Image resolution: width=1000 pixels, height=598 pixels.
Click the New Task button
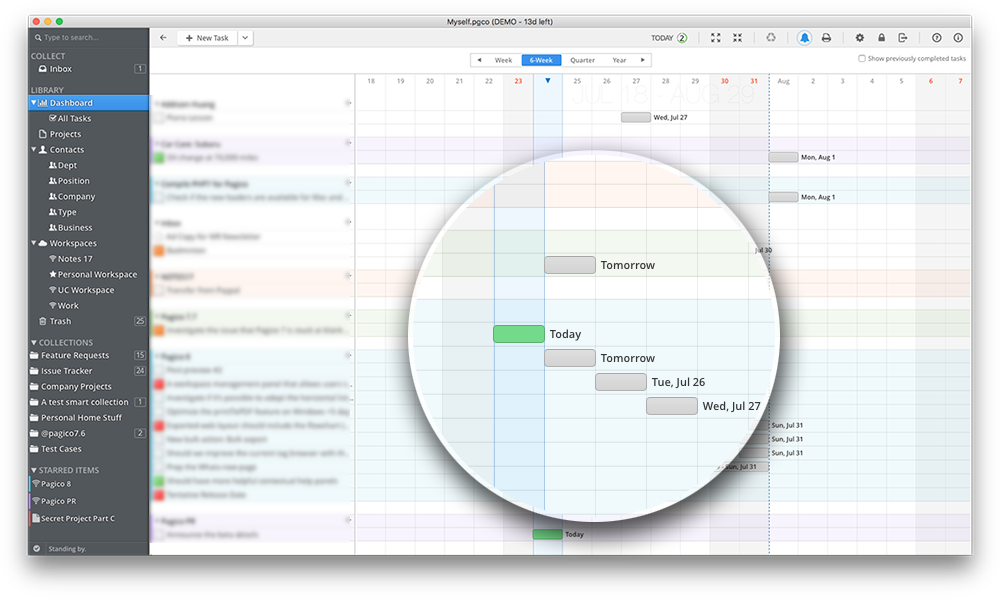(x=207, y=38)
